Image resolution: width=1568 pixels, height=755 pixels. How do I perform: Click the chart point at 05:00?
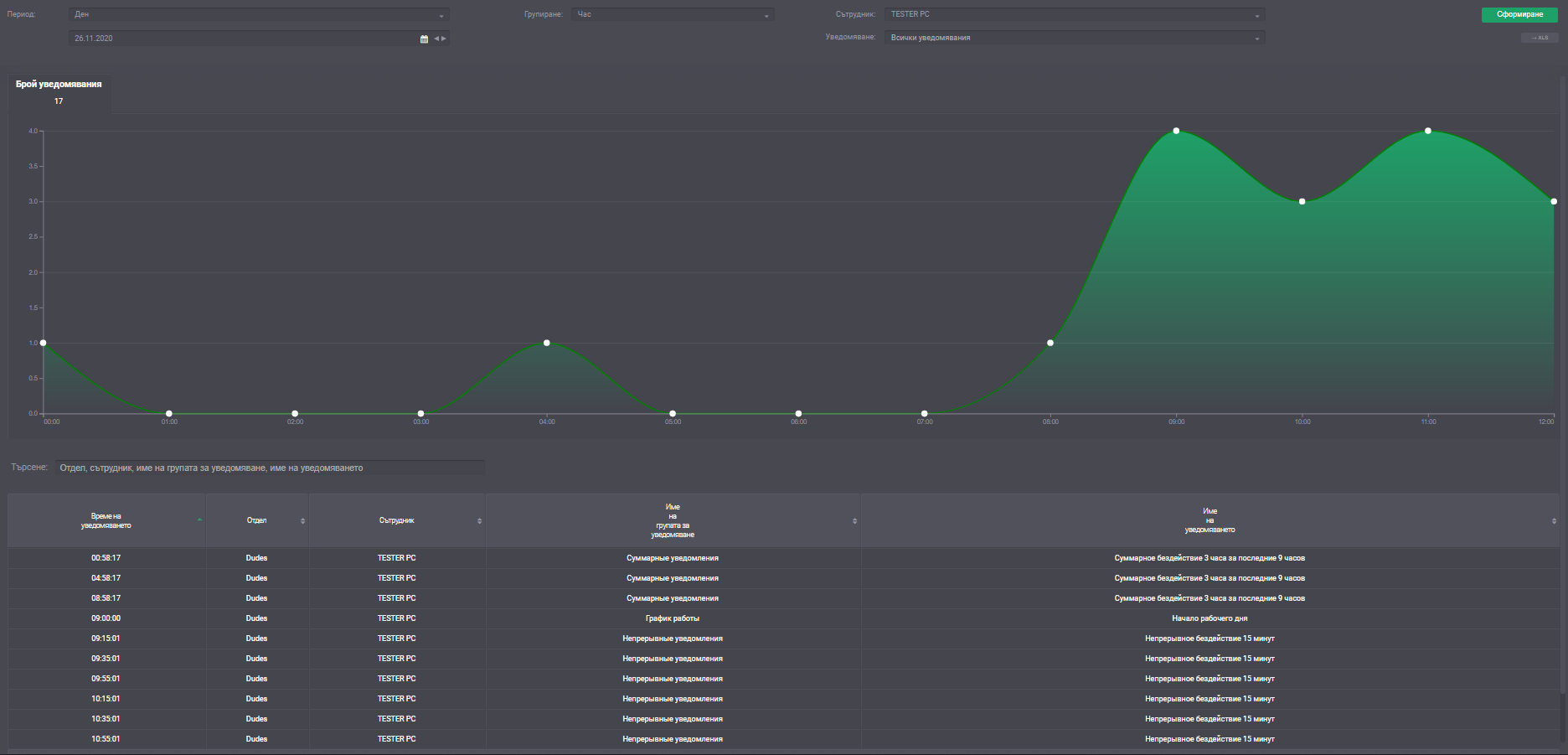pyautogui.click(x=673, y=413)
